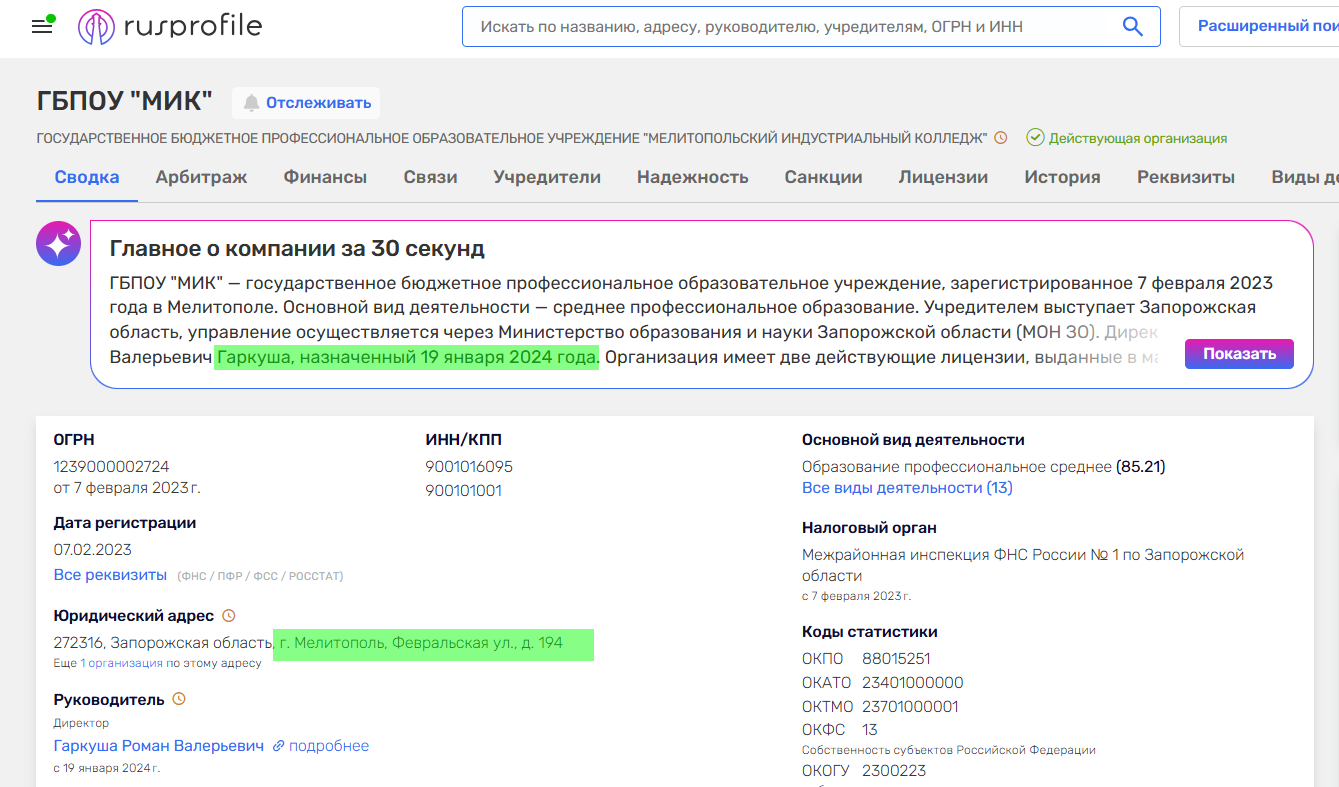Click history clock icon next to Юридический адрес

tap(228, 616)
